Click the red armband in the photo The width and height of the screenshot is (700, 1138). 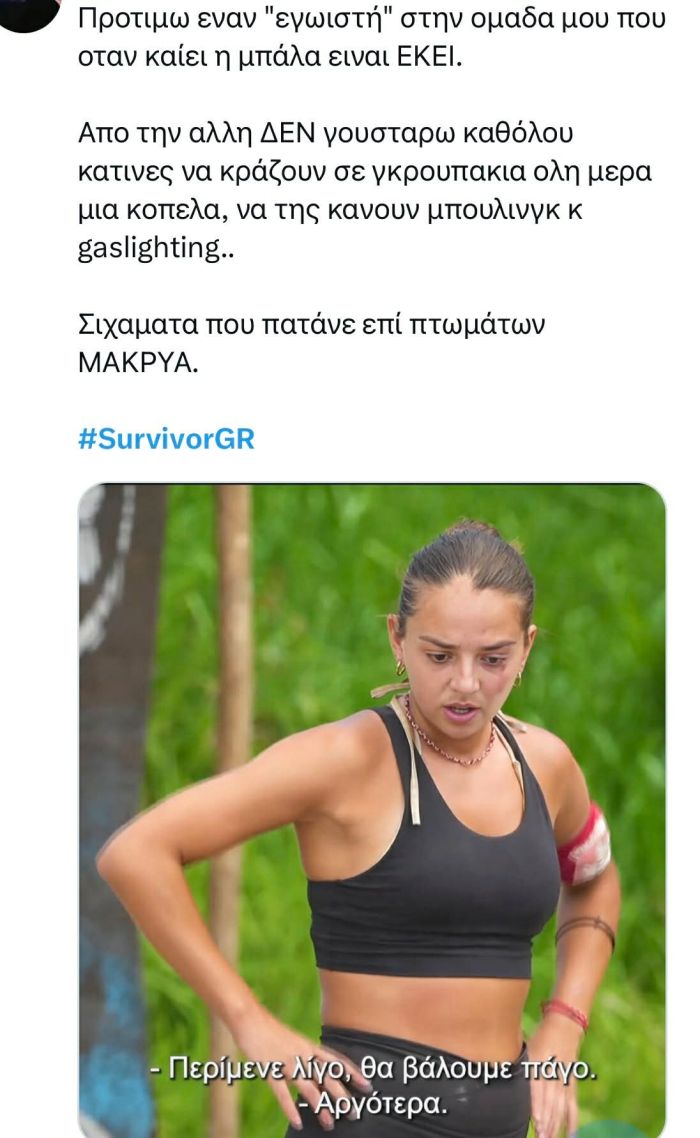pyautogui.click(x=585, y=846)
